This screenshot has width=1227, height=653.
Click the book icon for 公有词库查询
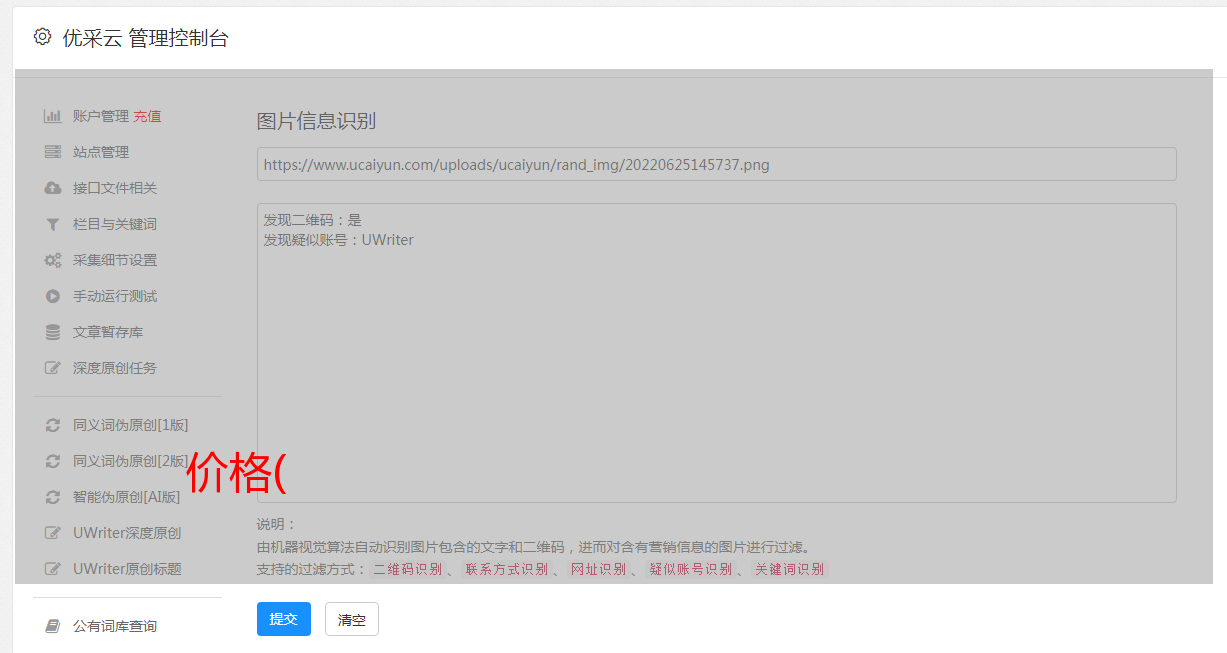point(53,626)
